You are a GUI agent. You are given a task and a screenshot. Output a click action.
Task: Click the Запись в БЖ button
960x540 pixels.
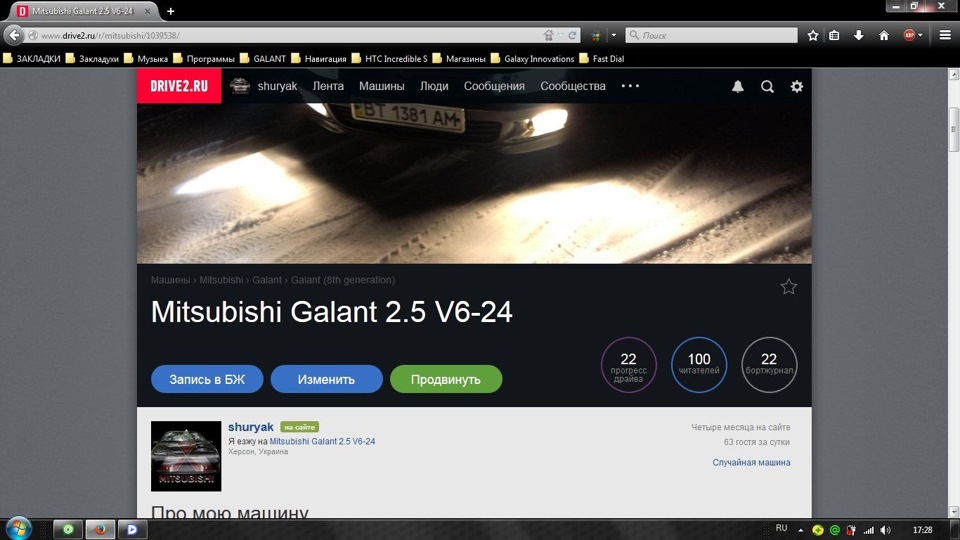coord(207,379)
